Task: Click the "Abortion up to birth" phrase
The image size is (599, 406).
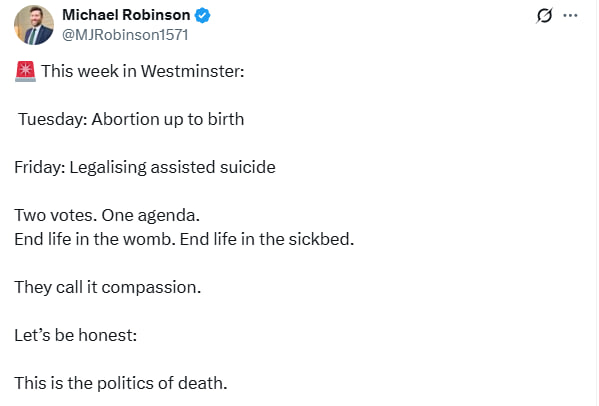Action: pos(168,120)
